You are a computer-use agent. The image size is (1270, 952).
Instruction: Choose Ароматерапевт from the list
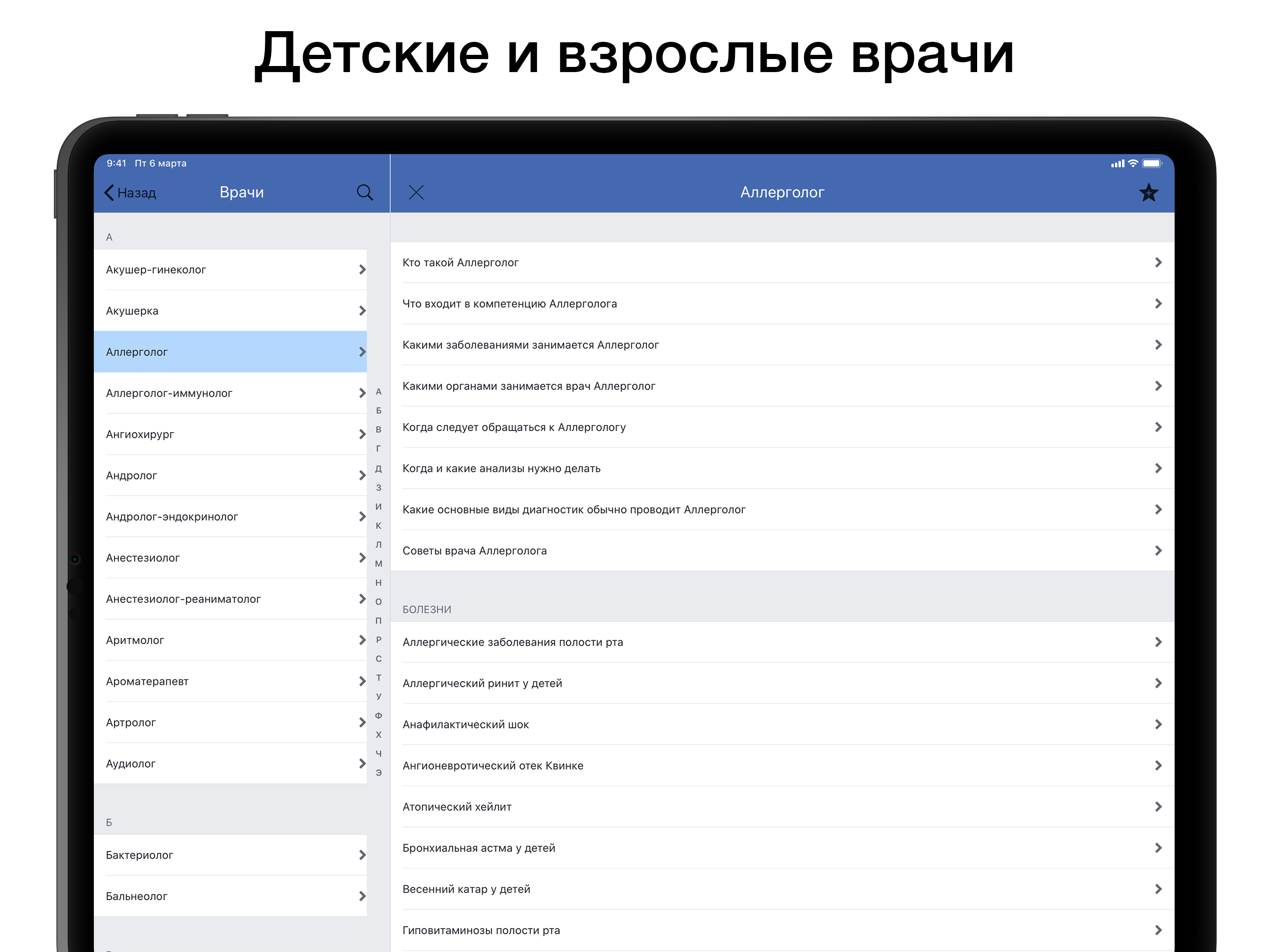click(x=230, y=681)
